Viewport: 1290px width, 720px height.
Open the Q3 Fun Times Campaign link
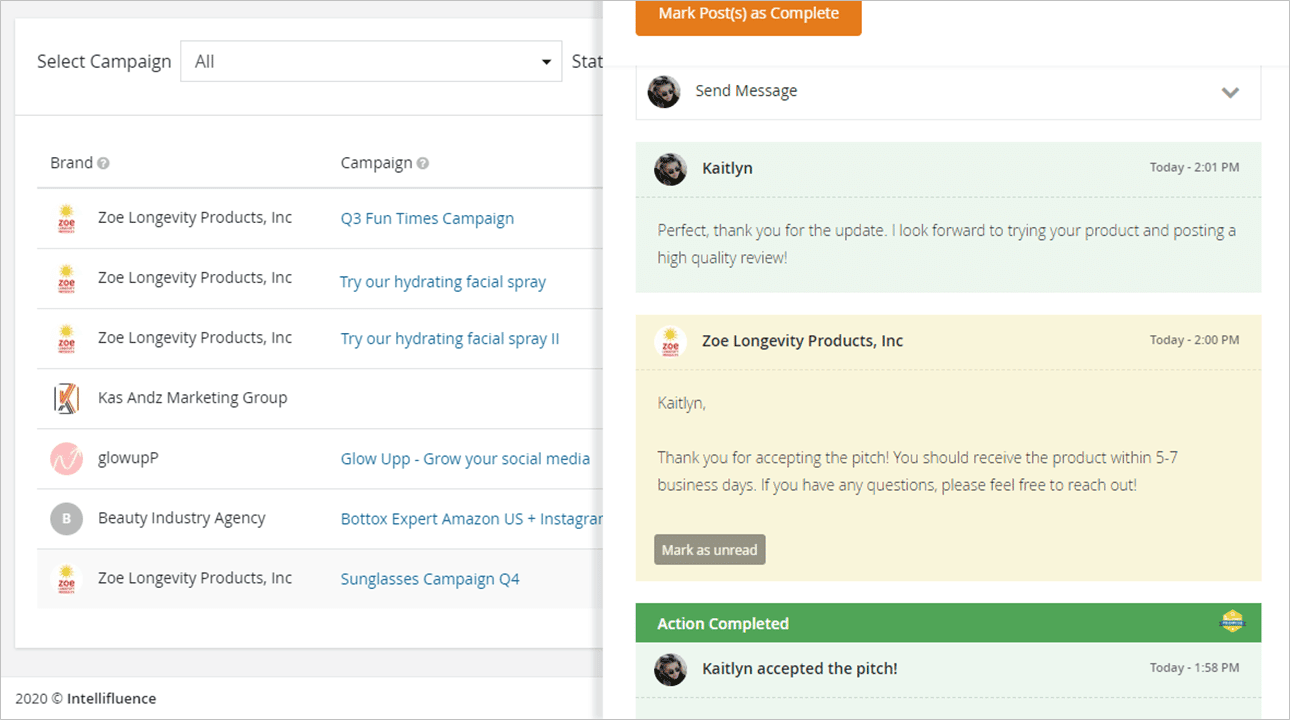click(427, 219)
